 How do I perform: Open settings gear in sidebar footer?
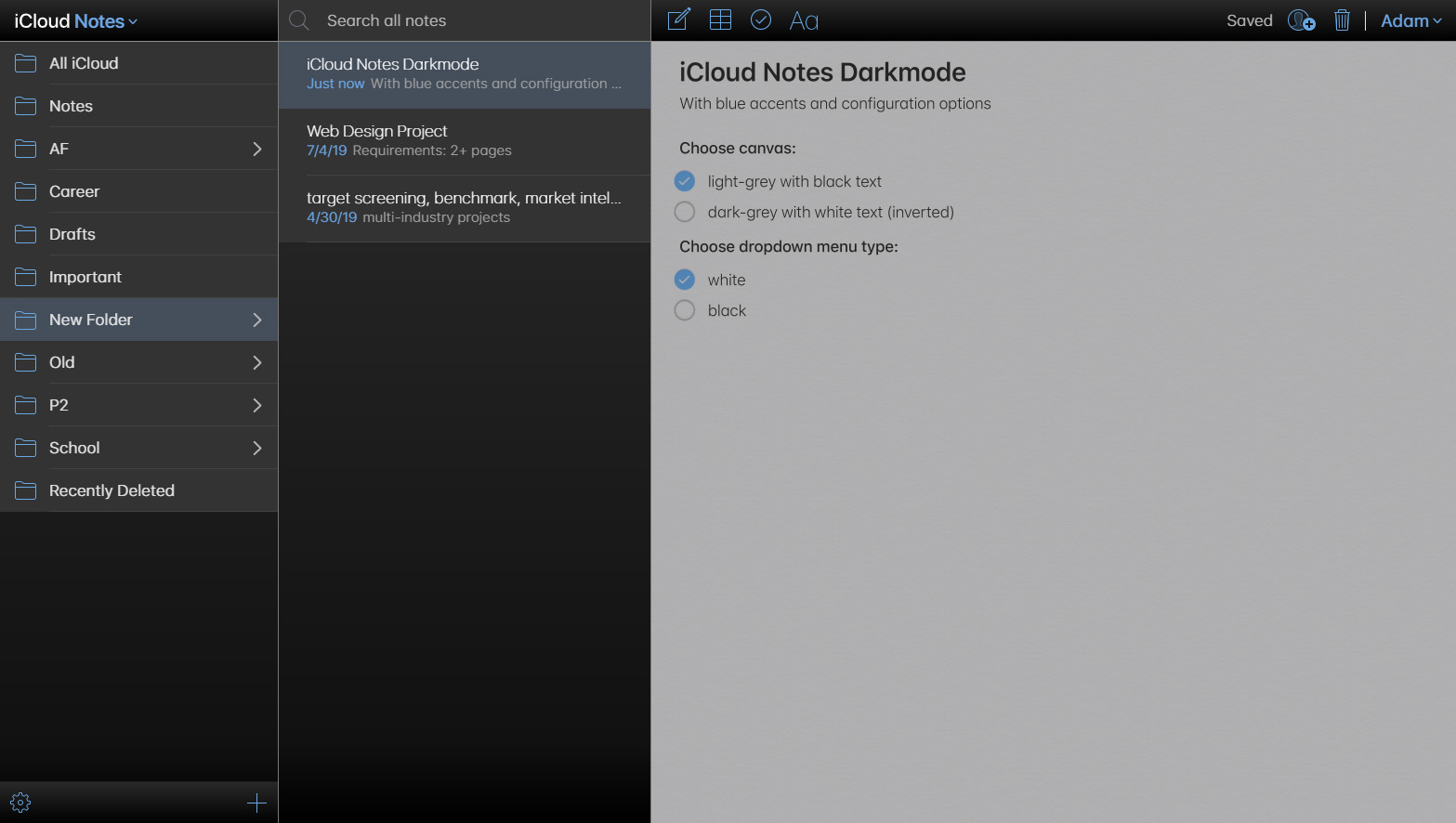[20, 803]
